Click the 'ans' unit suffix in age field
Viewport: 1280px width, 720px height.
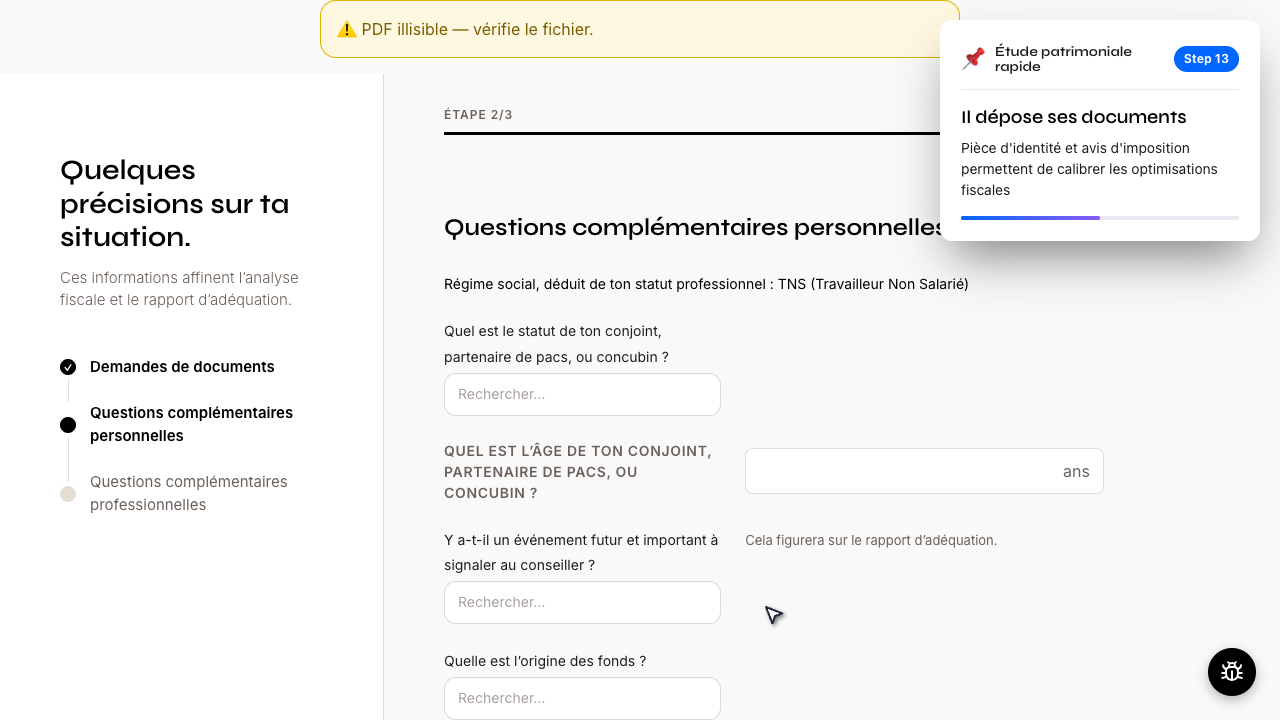tap(1076, 472)
